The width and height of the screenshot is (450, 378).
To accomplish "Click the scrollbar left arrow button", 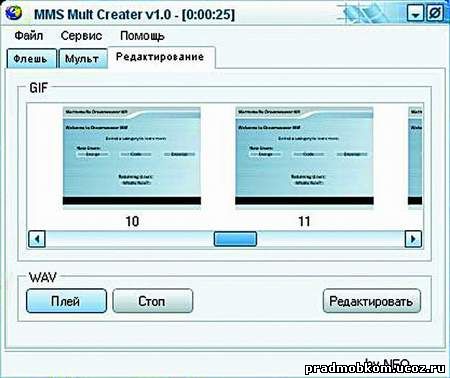I will (x=37, y=239).
